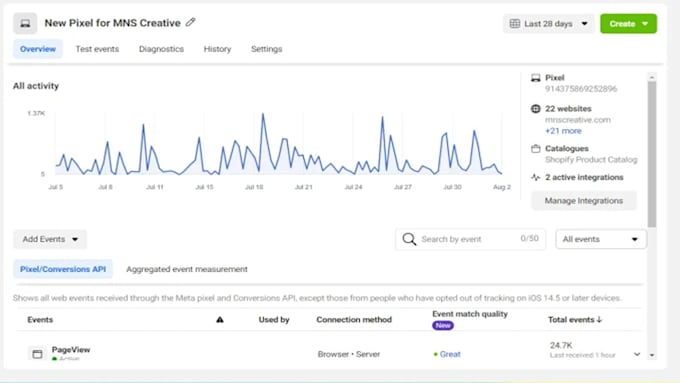Click the Jul 18 activity peak on the chart
This screenshot has width=680, height=383.
262,115
